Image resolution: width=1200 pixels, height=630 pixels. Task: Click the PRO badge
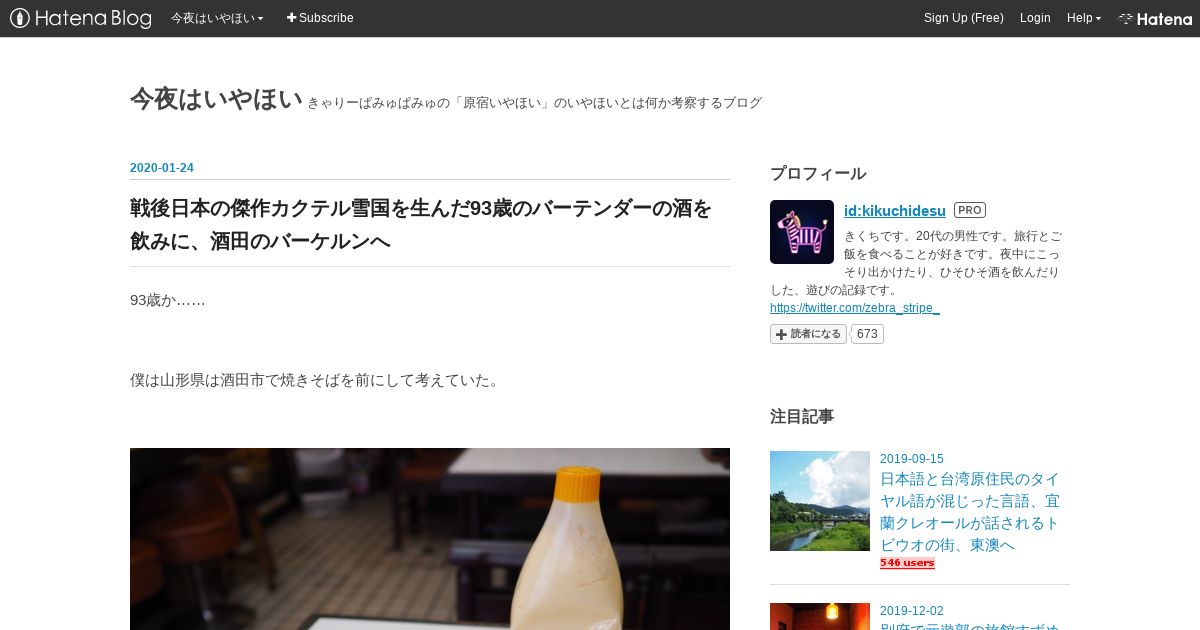tap(970, 210)
